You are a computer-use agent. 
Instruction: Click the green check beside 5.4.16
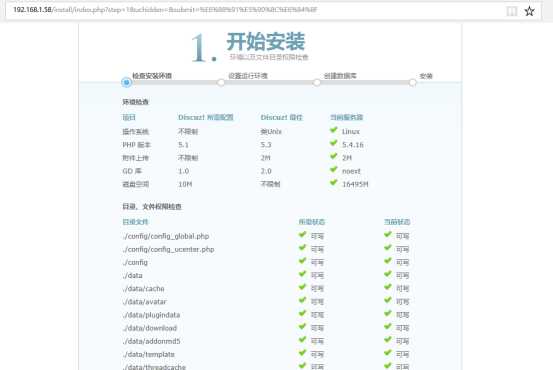pos(334,143)
